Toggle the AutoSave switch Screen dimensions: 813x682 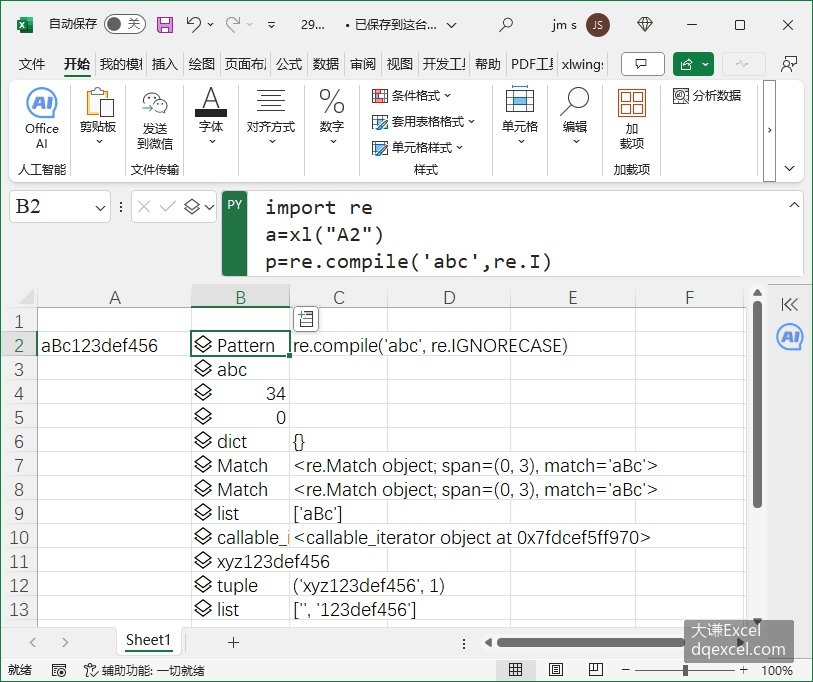124,24
